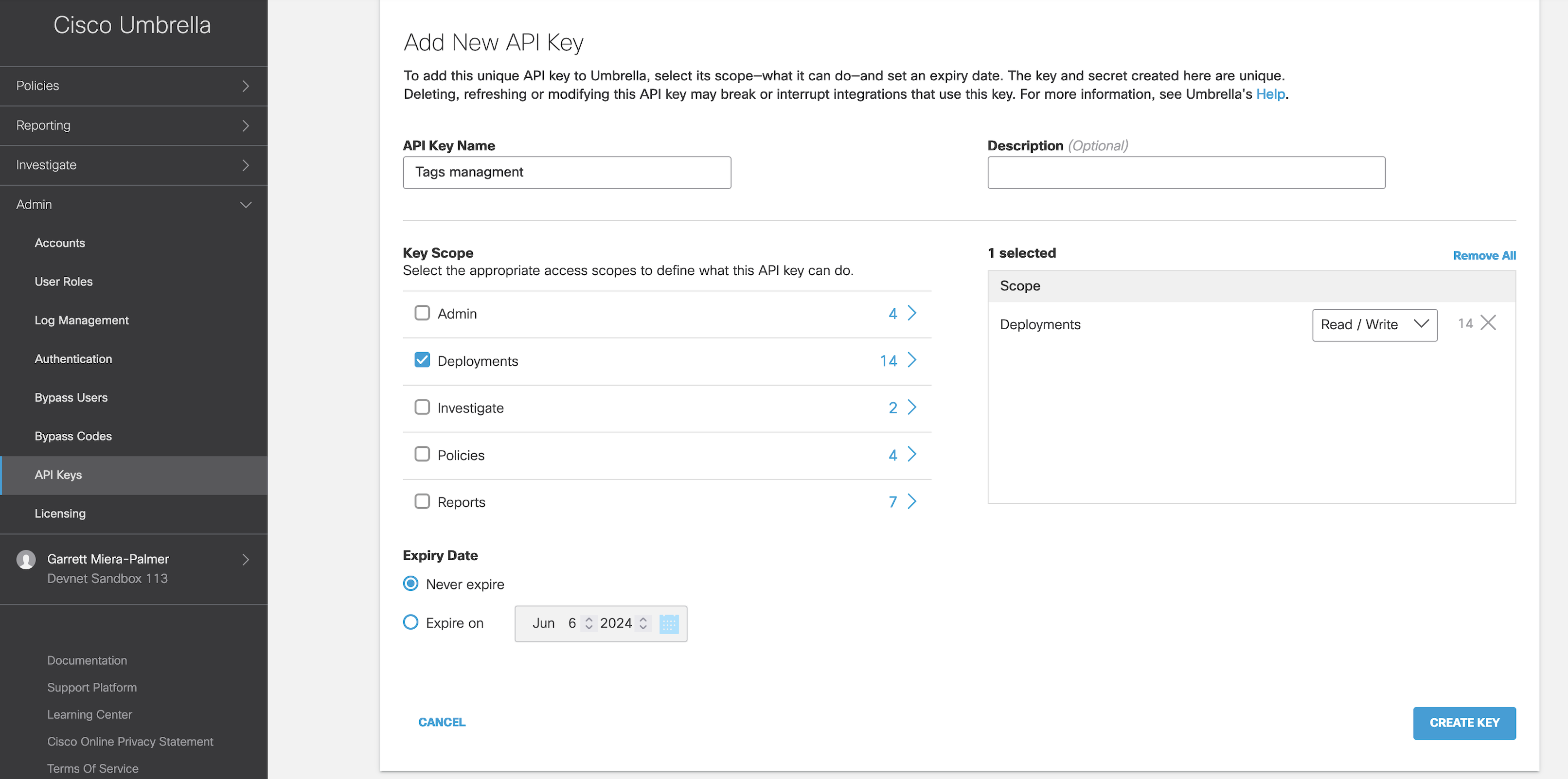Open Investigate scope details chevron
This screenshot has width=1568, height=779.
[x=912, y=407]
